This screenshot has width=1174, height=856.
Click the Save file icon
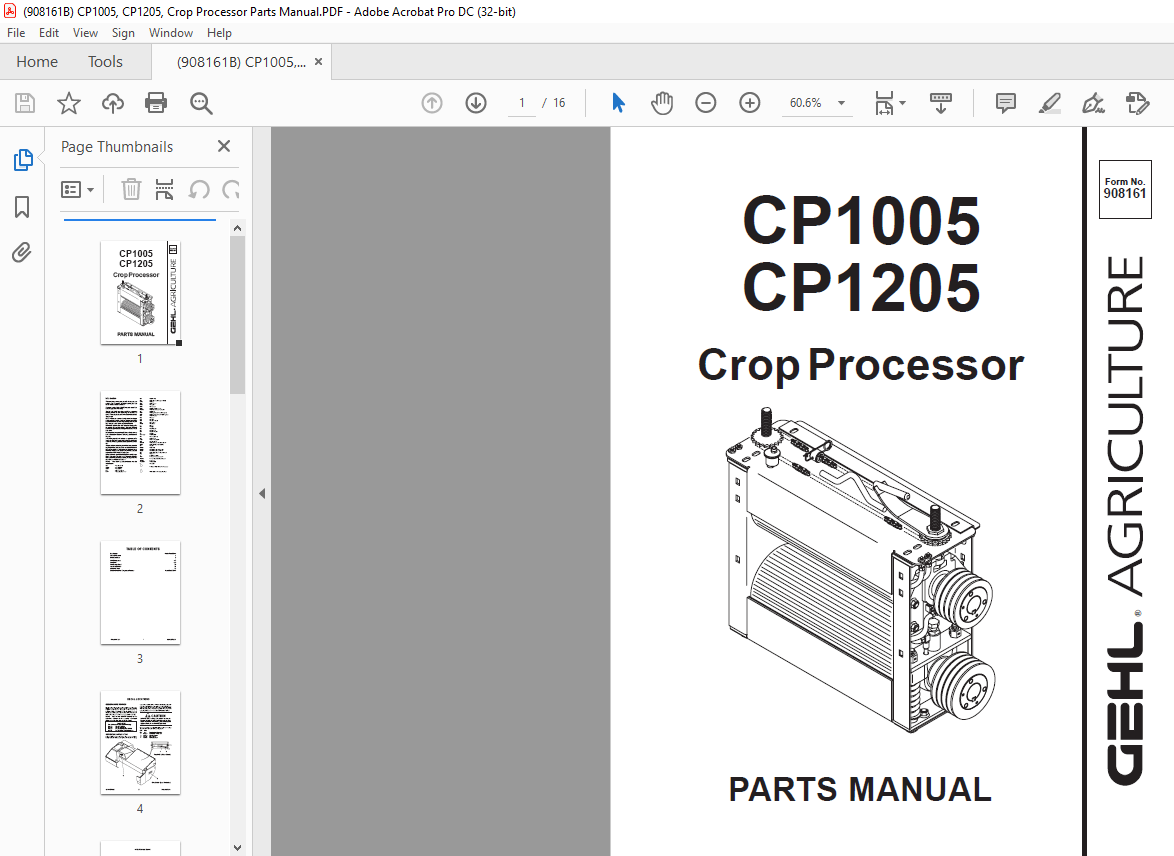tap(25, 103)
